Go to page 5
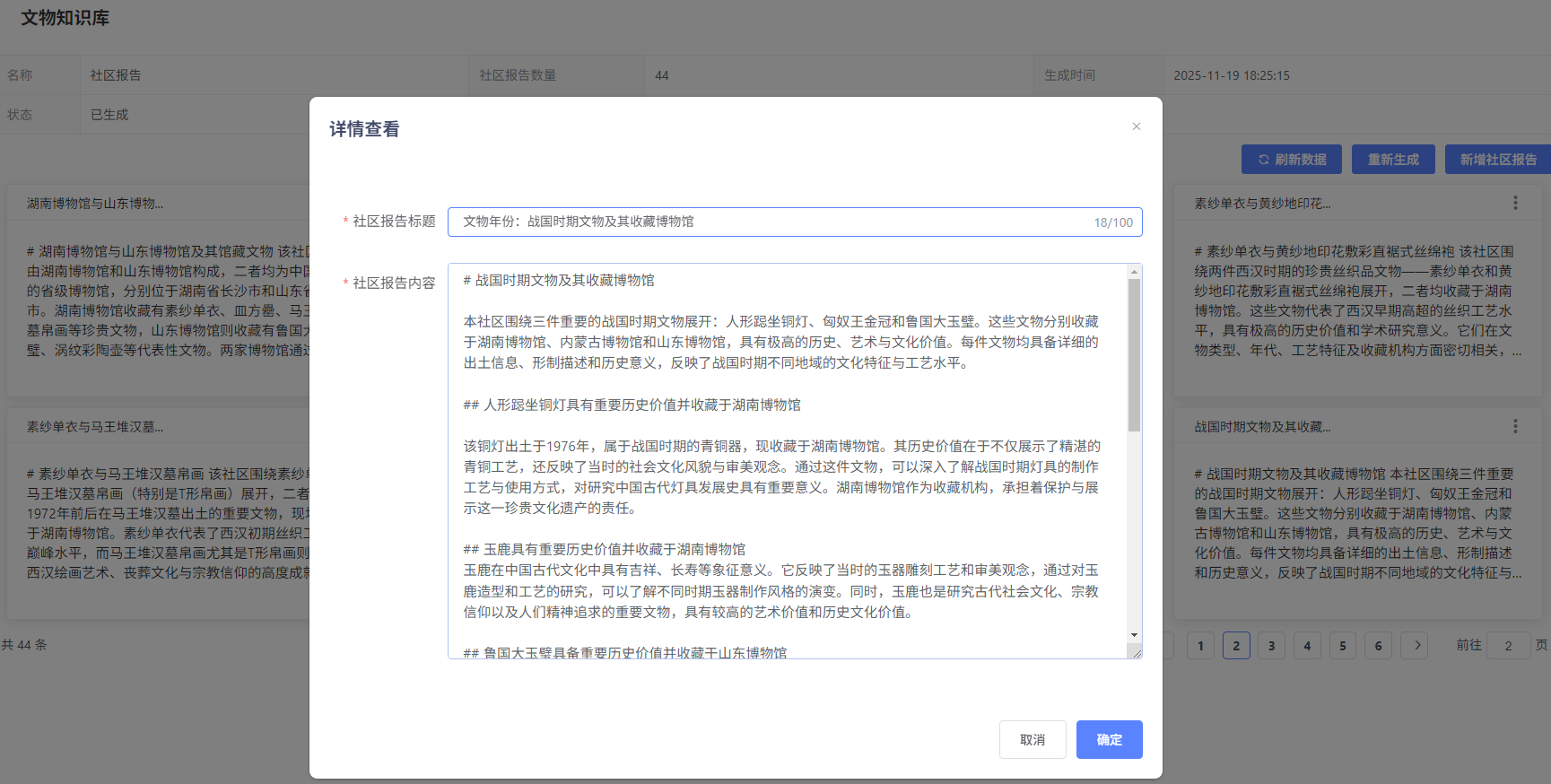The height and width of the screenshot is (784, 1551). (1343, 645)
